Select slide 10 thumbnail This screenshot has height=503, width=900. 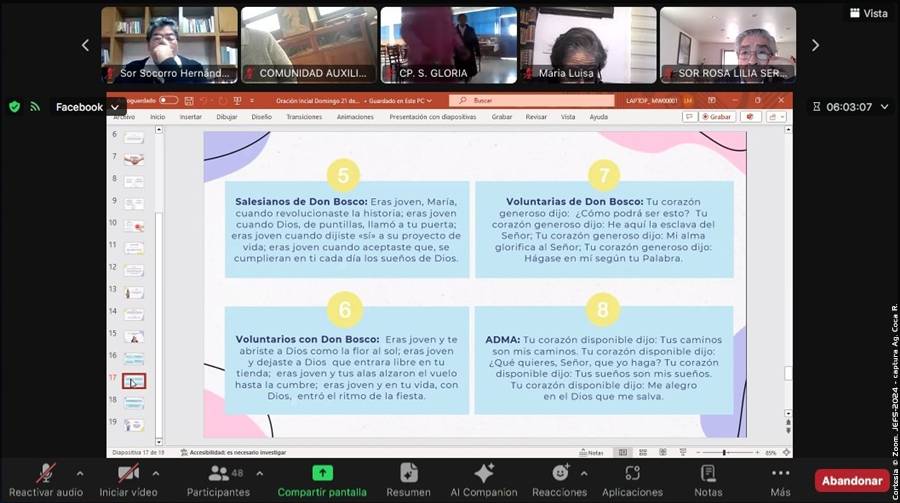point(134,226)
